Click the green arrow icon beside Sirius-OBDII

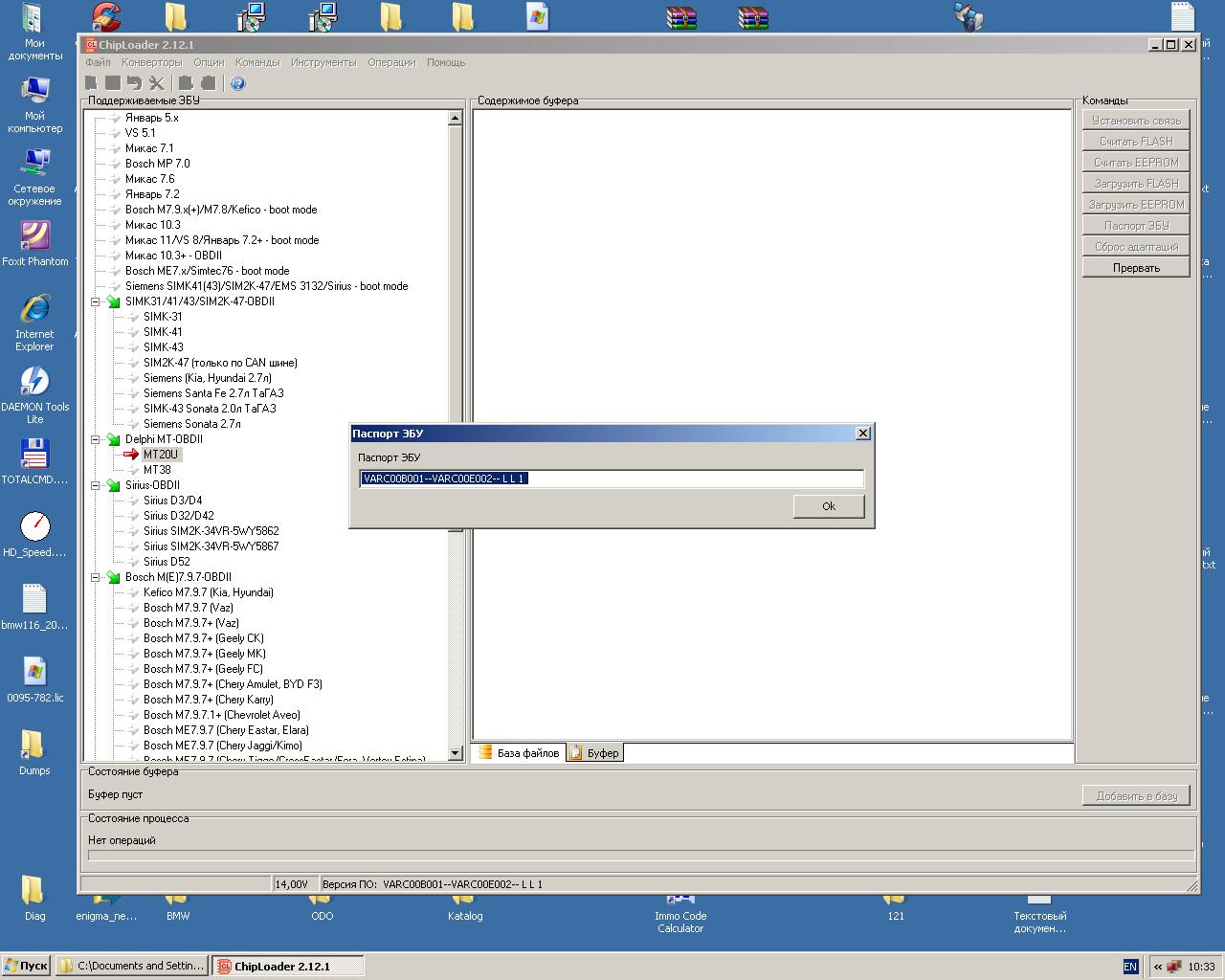pos(113,485)
